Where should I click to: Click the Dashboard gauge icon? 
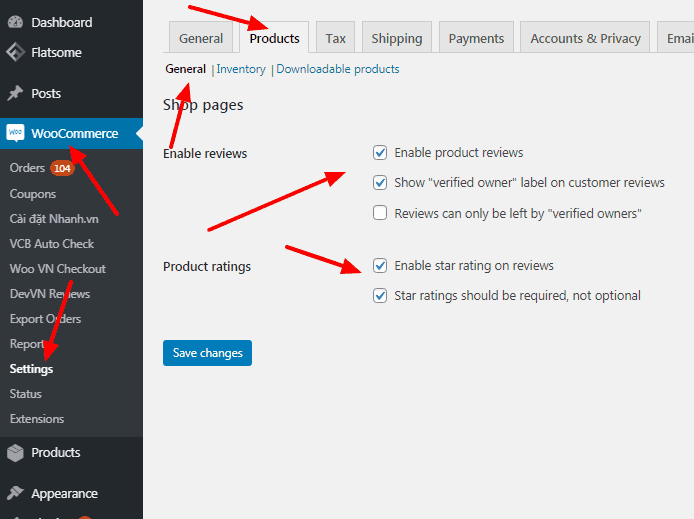click(x=15, y=22)
